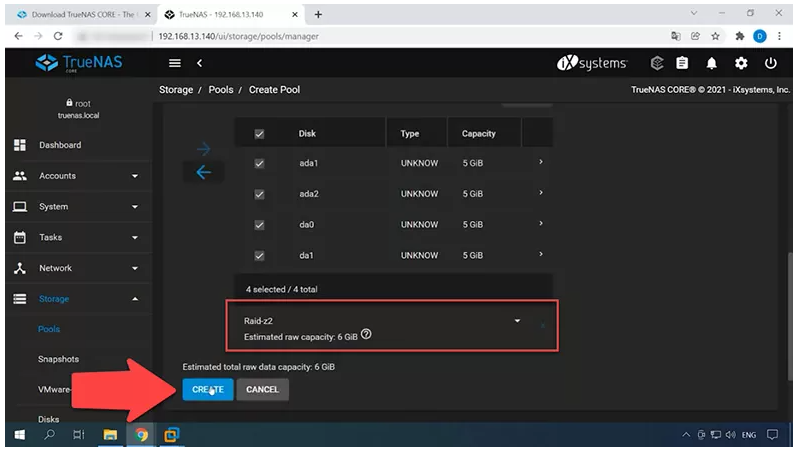The image size is (798, 451).
Task: Expand the ada1 row details chevron
Action: coord(540,162)
